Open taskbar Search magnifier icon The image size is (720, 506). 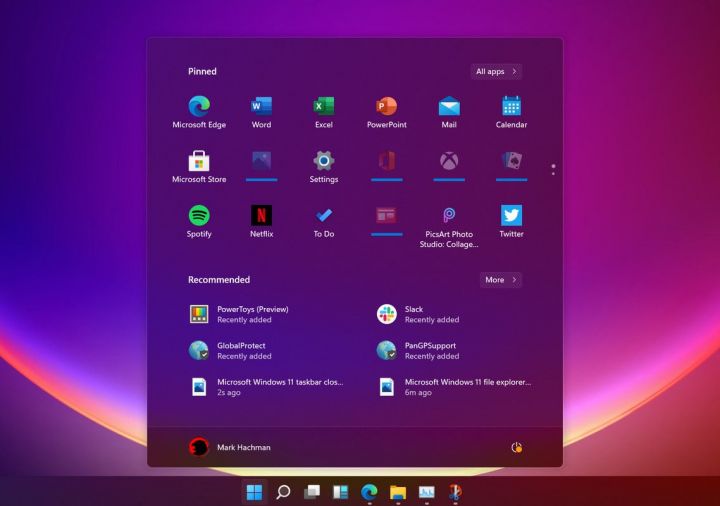283,492
